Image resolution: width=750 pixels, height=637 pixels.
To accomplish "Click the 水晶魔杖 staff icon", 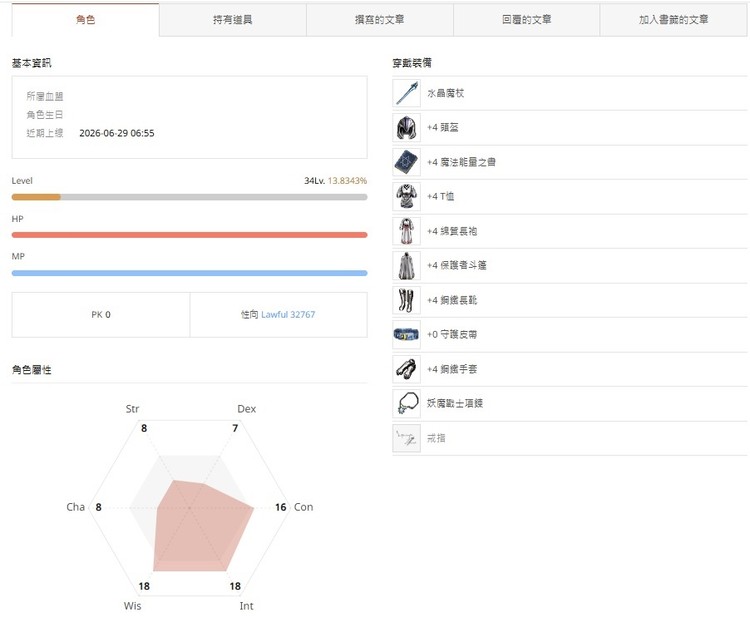I will point(407,93).
